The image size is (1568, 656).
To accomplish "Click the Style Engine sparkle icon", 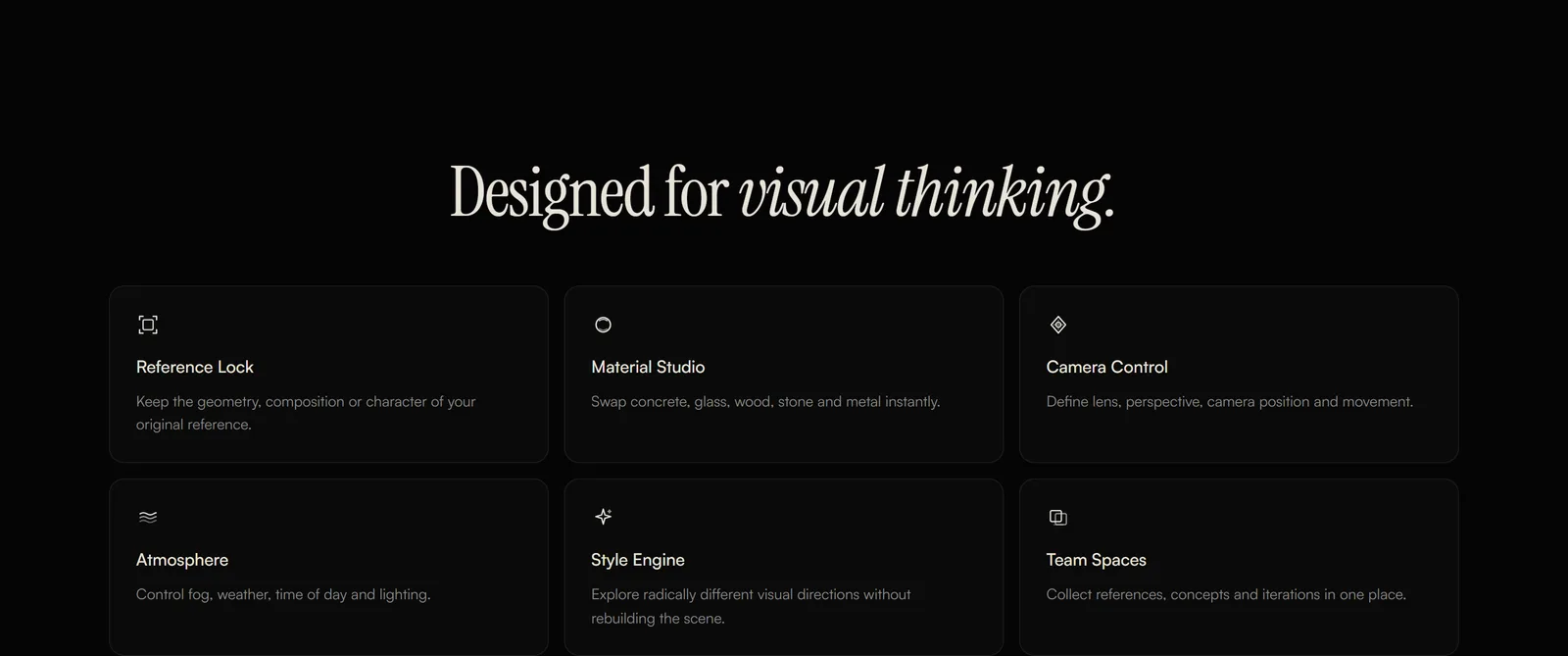I will point(603,517).
